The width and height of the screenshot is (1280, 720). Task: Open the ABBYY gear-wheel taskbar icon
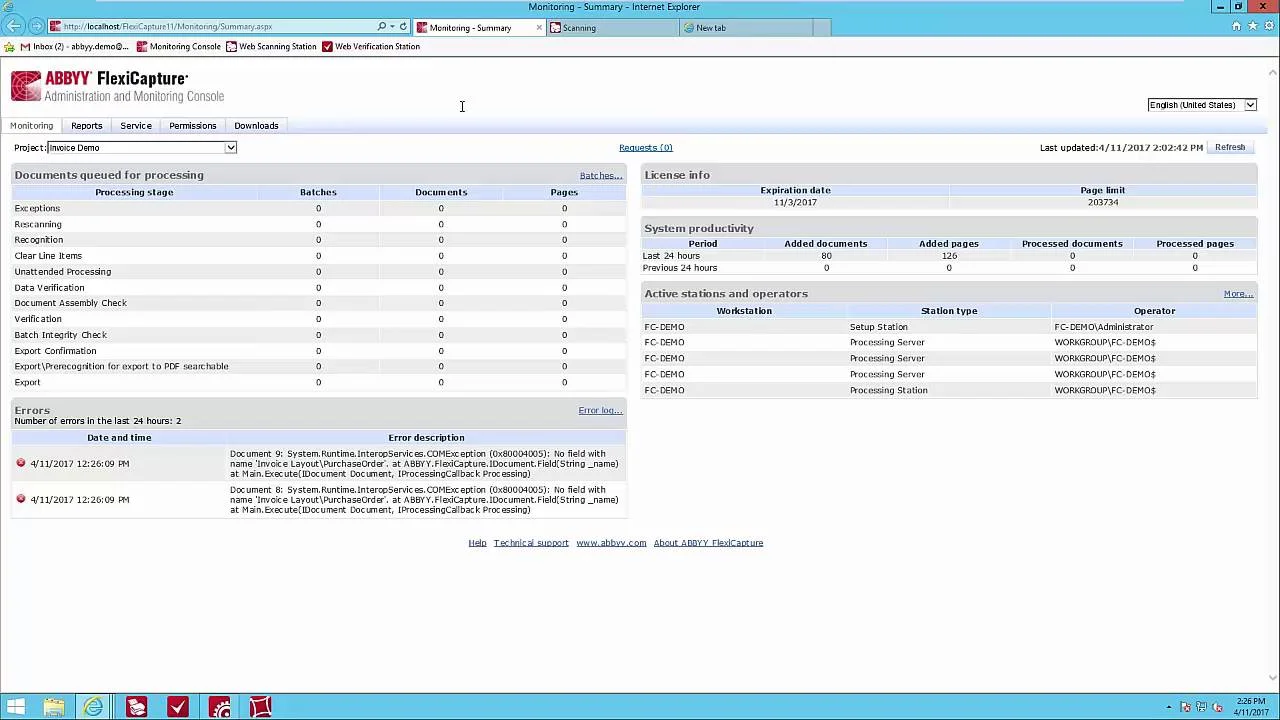(219, 707)
